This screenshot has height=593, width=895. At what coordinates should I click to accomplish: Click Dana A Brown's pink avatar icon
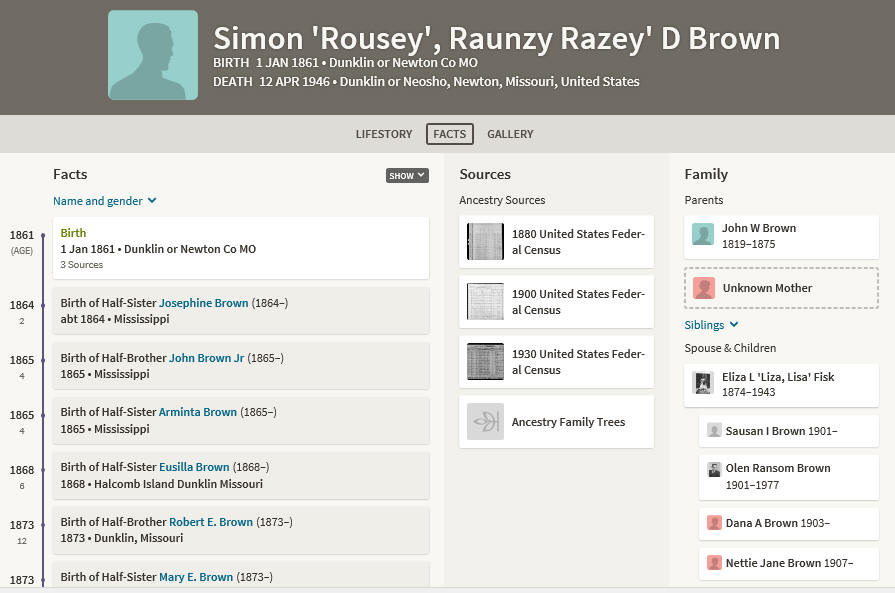(x=714, y=523)
